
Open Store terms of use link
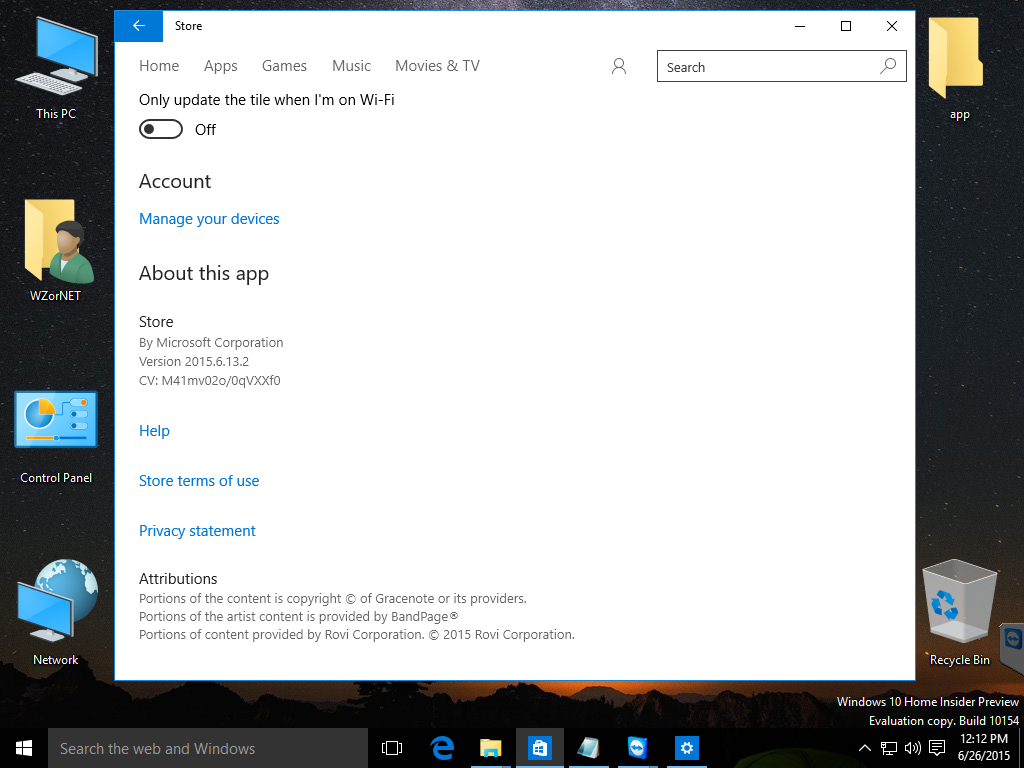(199, 481)
